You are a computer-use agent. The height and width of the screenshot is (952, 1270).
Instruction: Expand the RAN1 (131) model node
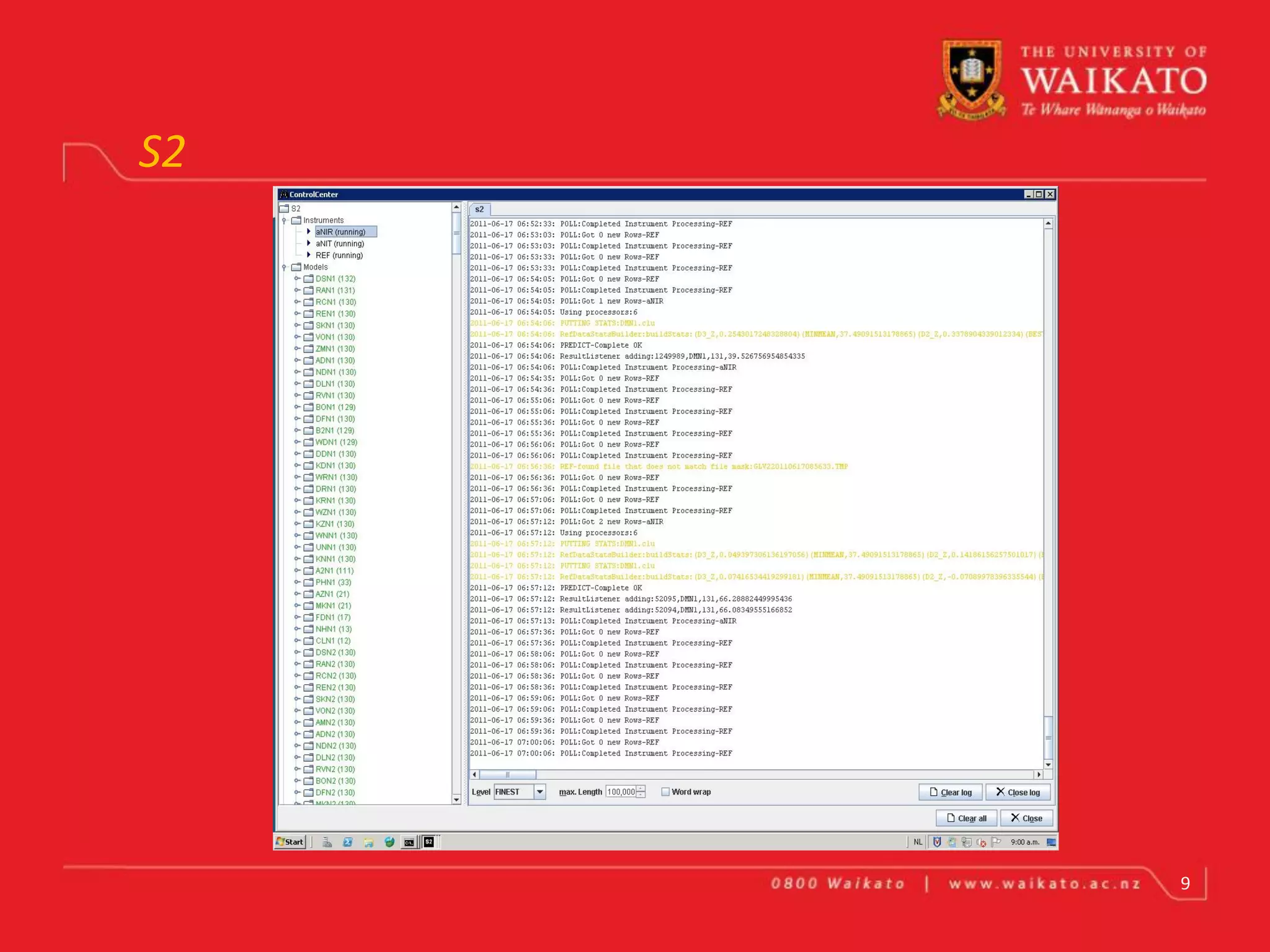tap(298, 290)
